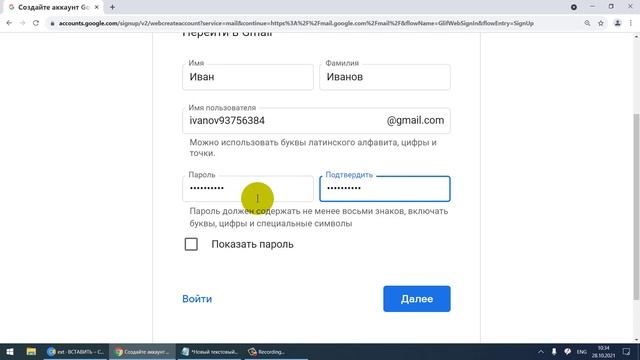Open the taskbar clock and date
The width and height of the screenshot is (640, 360).
coord(603,351)
